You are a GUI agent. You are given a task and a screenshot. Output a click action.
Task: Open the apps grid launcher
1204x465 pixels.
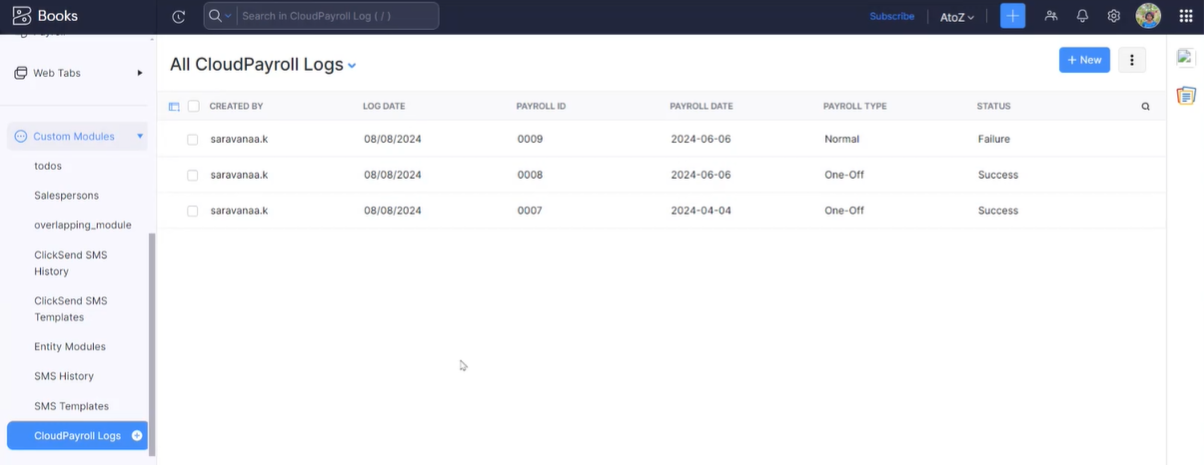[x=1186, y=16]
